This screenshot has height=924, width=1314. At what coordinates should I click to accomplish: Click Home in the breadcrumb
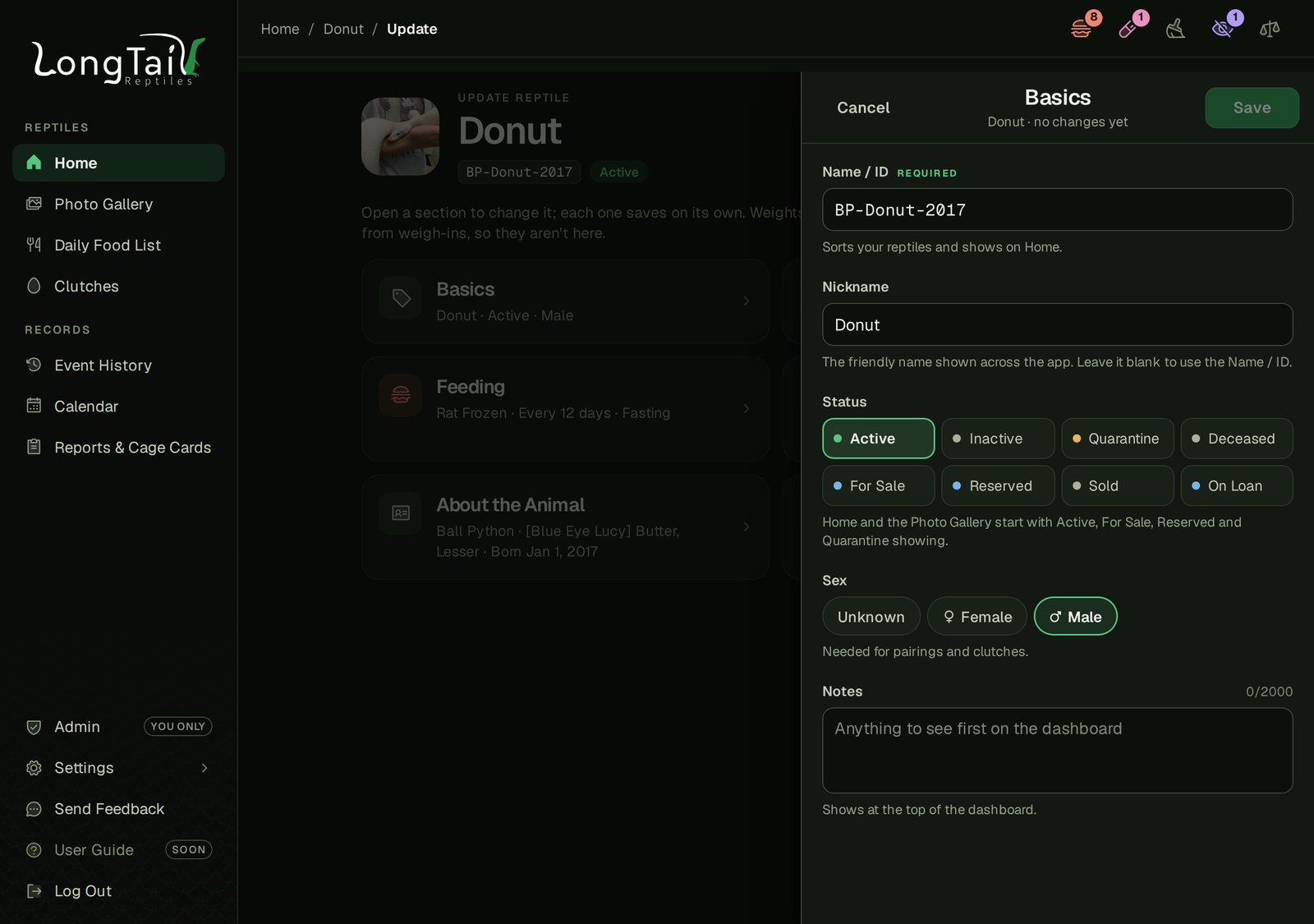tap(280, 29)
